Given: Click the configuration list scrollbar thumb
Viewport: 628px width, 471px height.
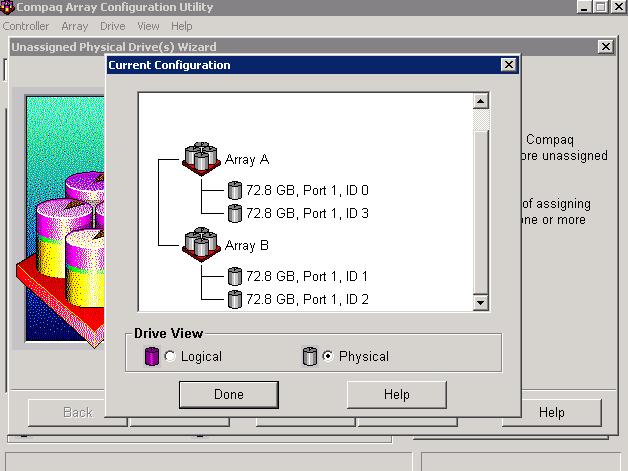Looking at the screenshot, I should (x=480, y=213).
